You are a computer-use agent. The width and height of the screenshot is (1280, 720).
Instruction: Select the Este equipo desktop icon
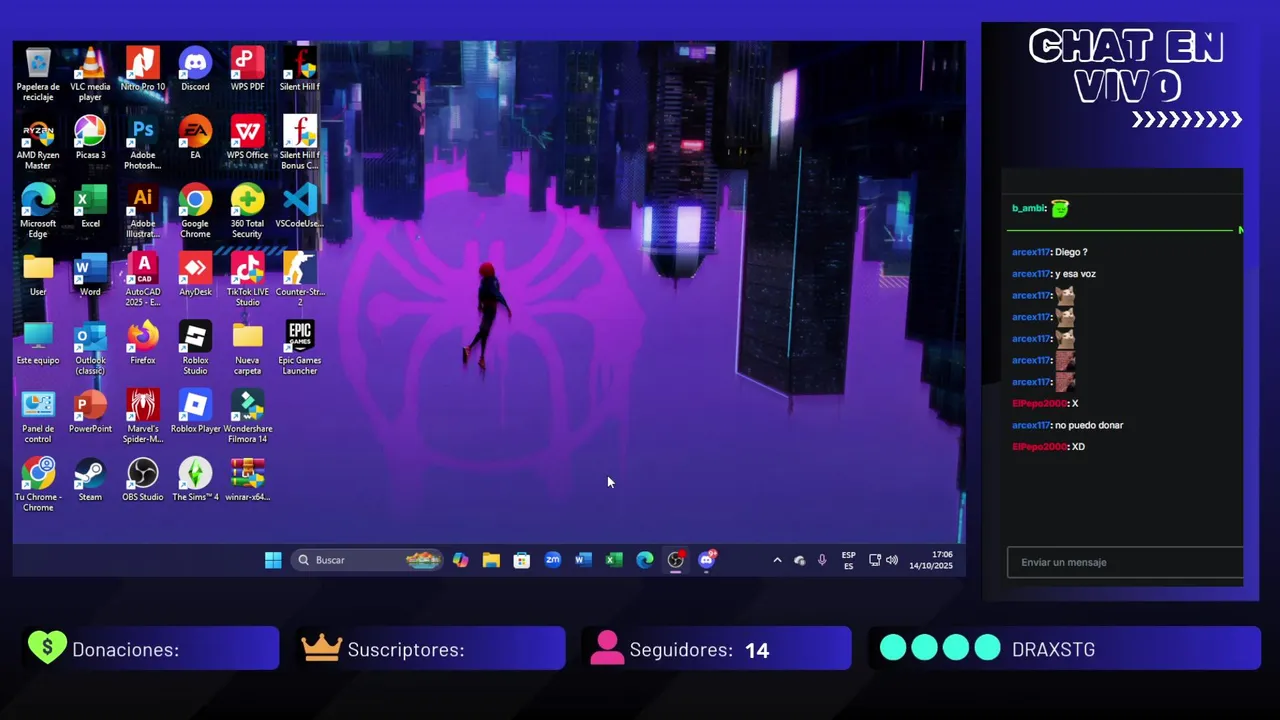38,343
